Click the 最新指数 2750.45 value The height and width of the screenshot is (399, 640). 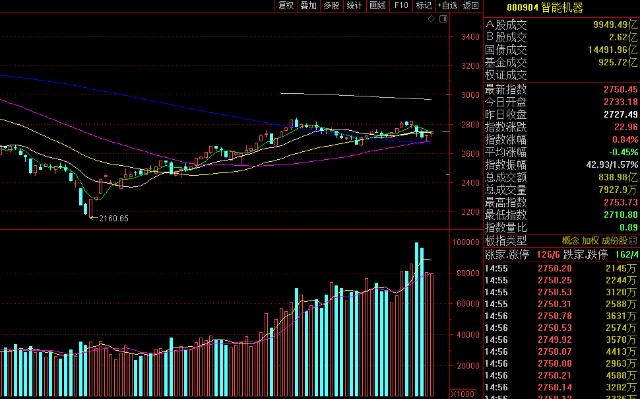(620, 90)
